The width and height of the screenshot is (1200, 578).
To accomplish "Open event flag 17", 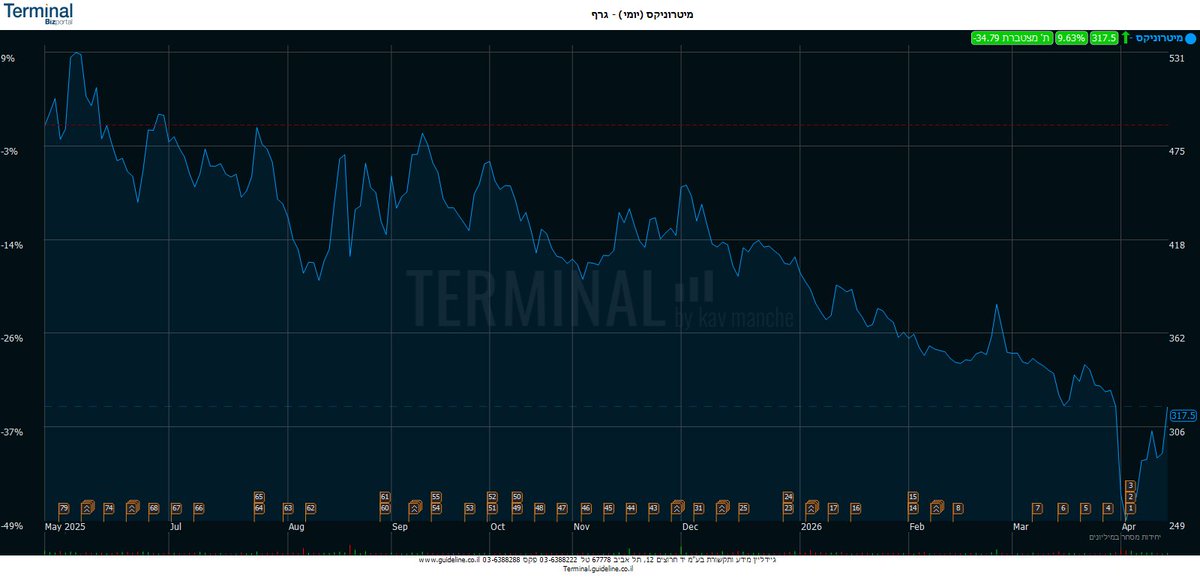I will click(833, 508).
